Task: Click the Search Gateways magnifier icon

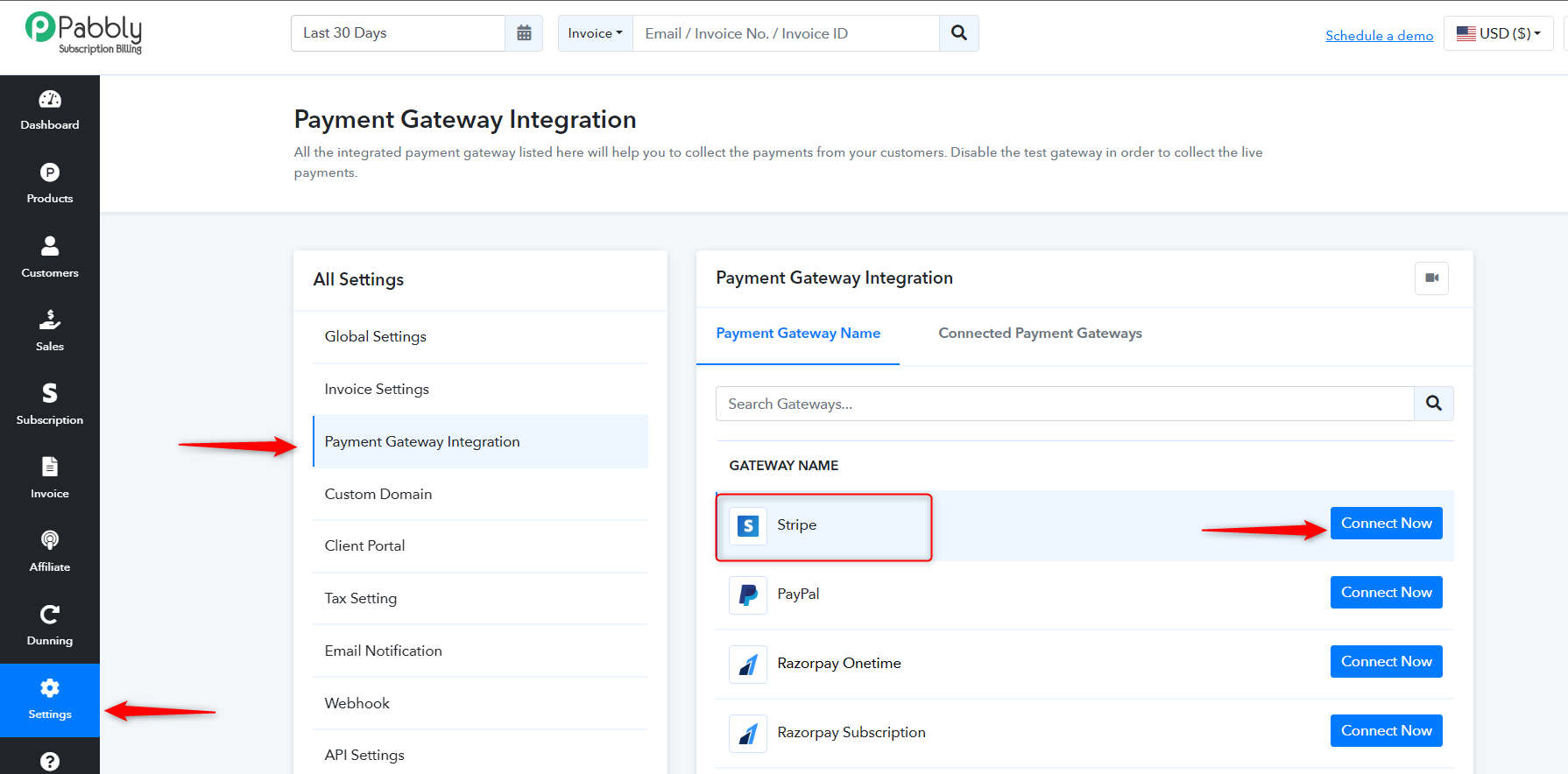Action: coord(1434,404)
